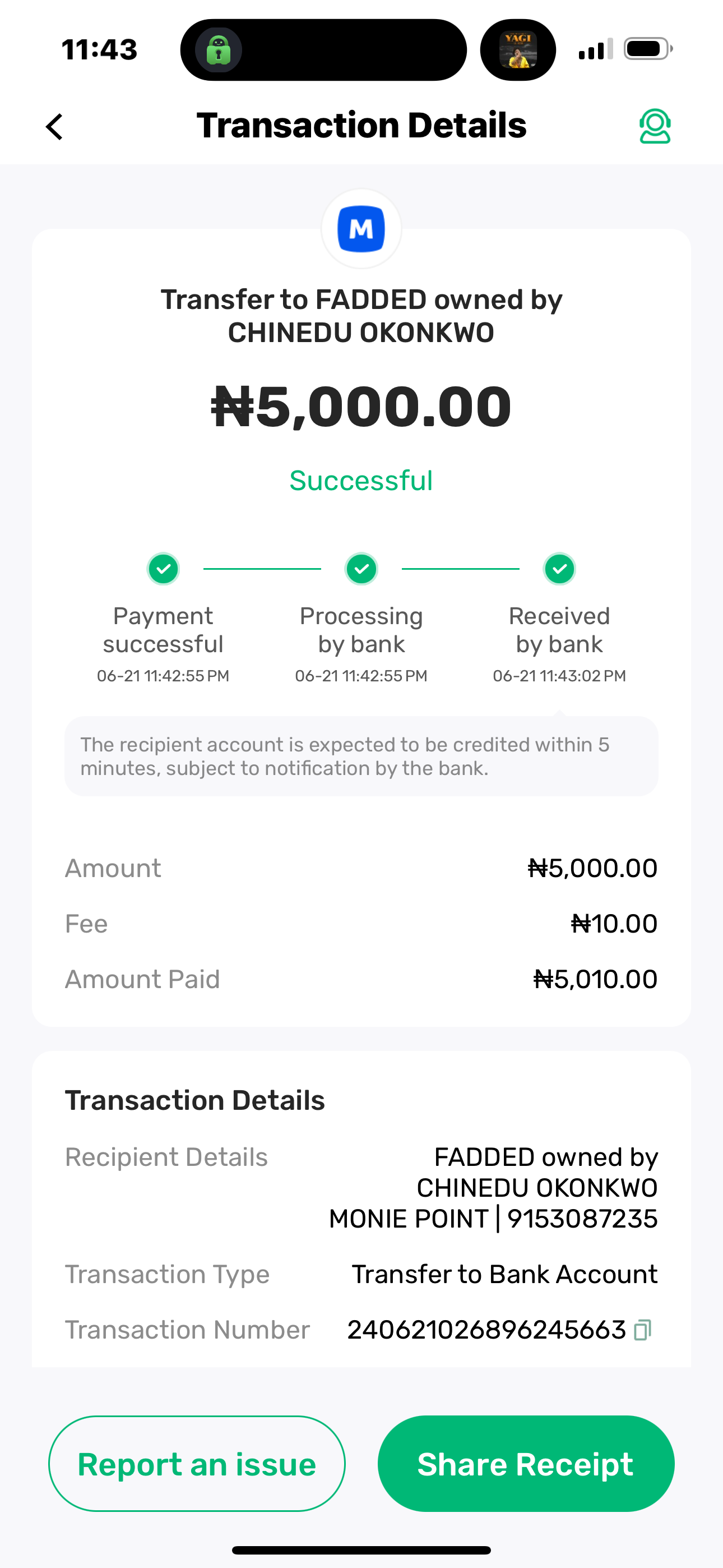Tap the Received by bank checkmark
Image resolution: width=723 pixels, height=1568 pixels.
coord(559,569)
